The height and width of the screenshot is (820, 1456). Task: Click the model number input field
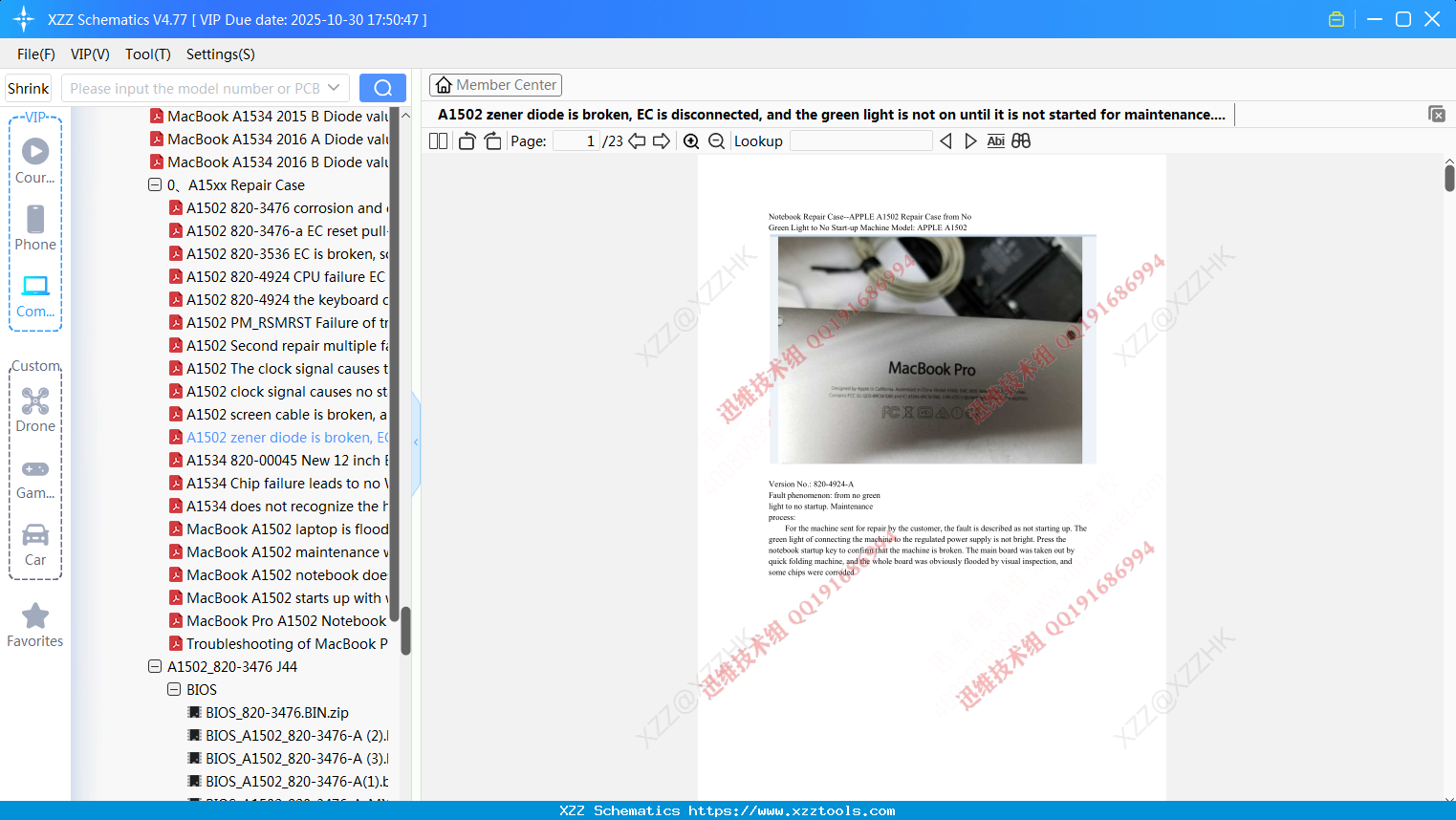tap(195, 88)
